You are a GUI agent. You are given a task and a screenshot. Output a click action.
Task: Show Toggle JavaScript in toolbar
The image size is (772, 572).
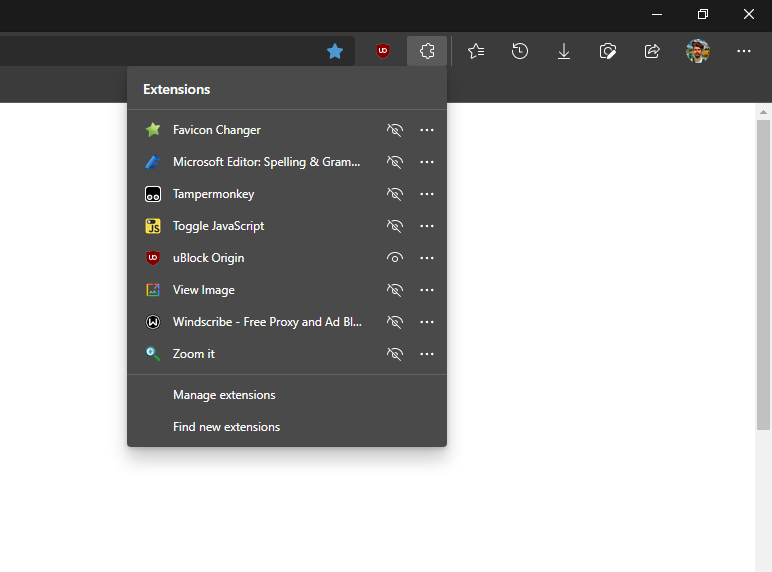click(395, 226)
